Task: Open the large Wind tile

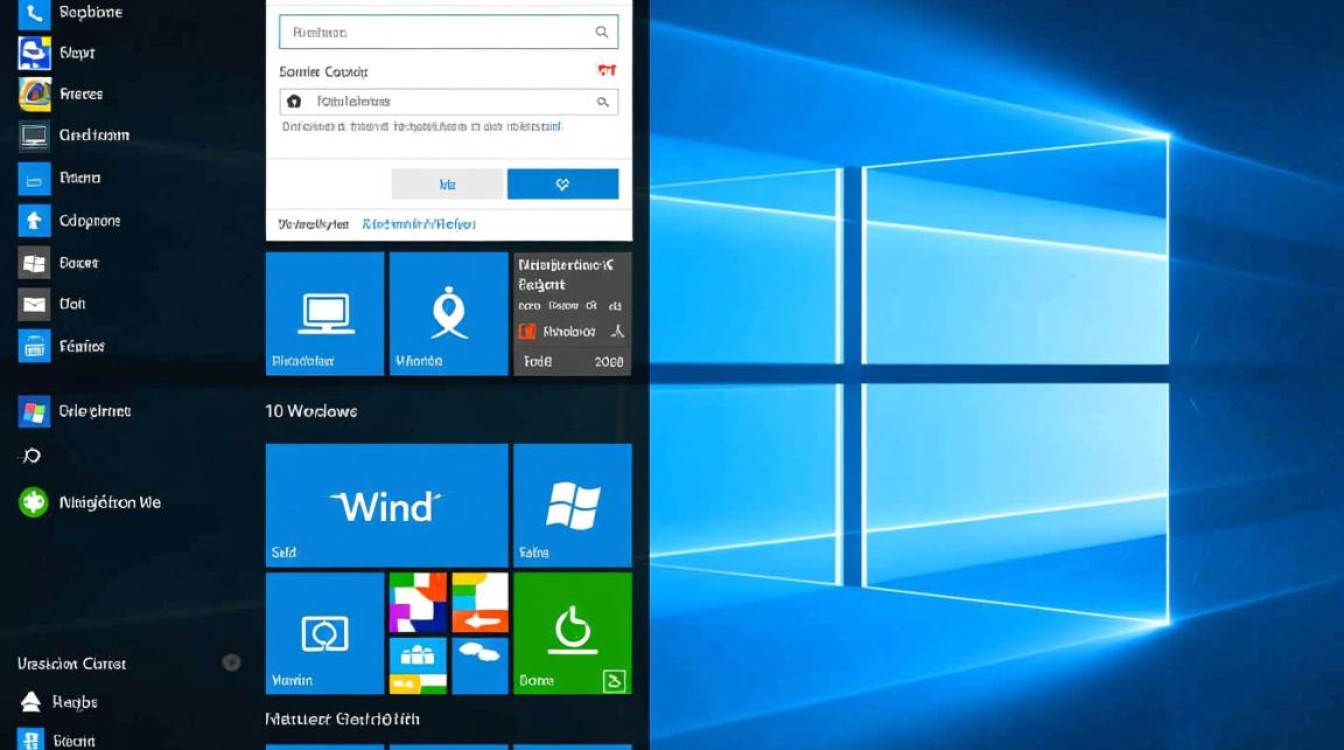Action: 386,505
